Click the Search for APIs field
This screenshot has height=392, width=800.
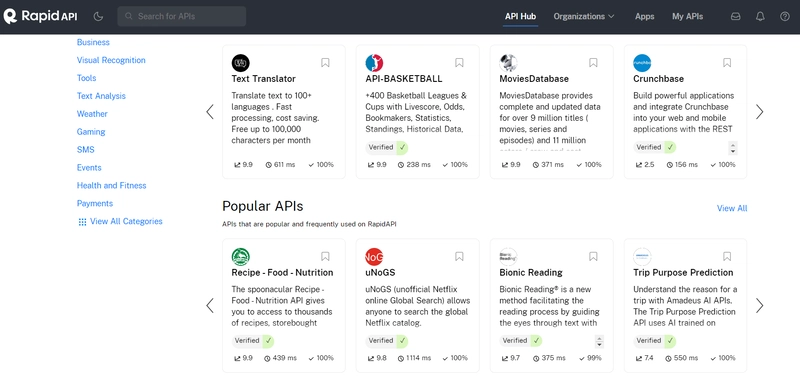[182, 16]
